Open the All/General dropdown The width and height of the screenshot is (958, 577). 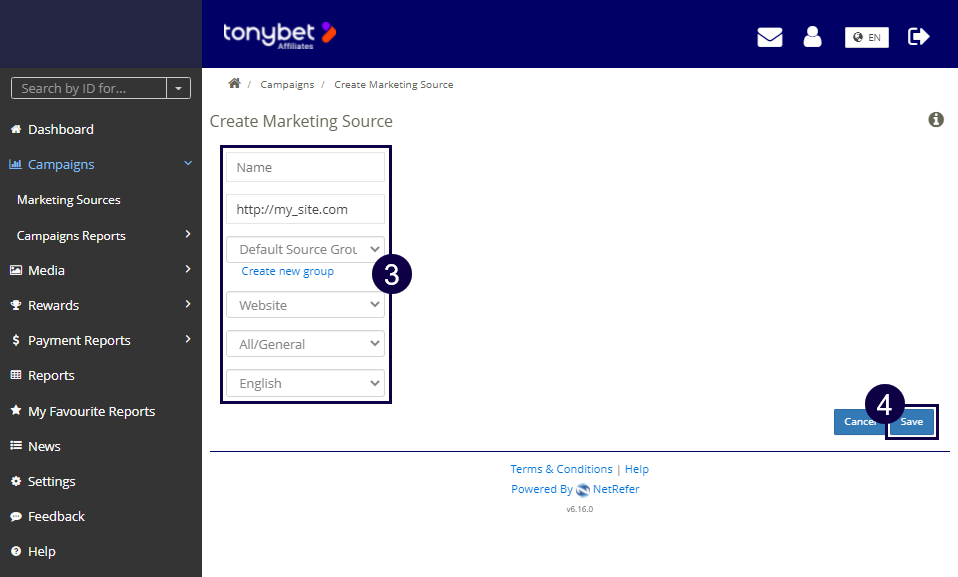[x=304, y=343]
